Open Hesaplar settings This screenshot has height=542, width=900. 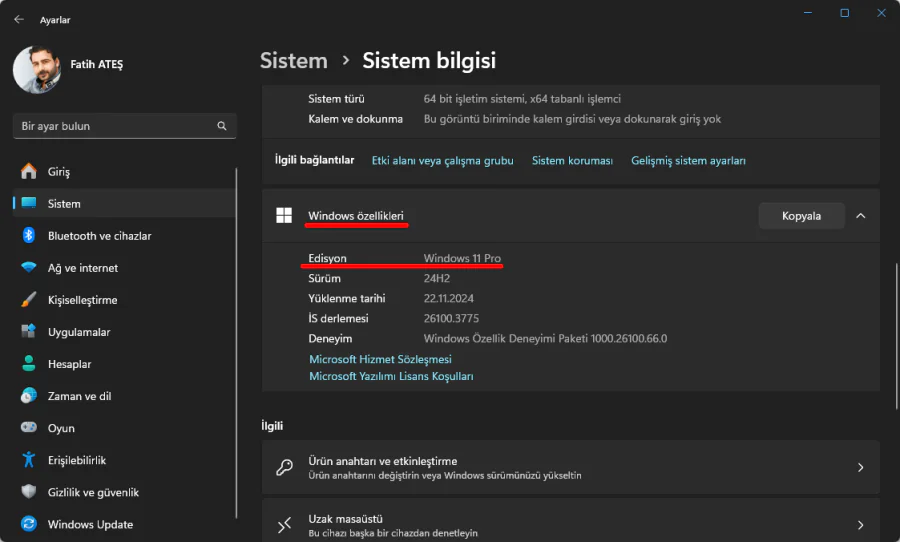coord(123,364)
